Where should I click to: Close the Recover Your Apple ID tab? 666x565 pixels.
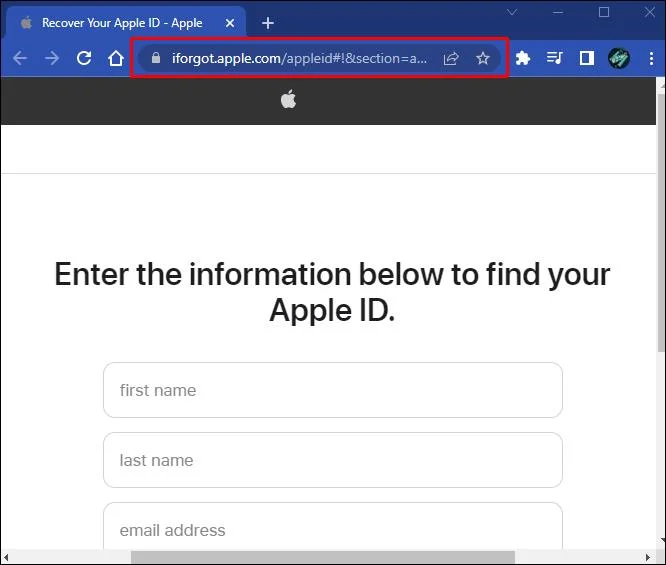pyautogui.click(x=230, y=23)
